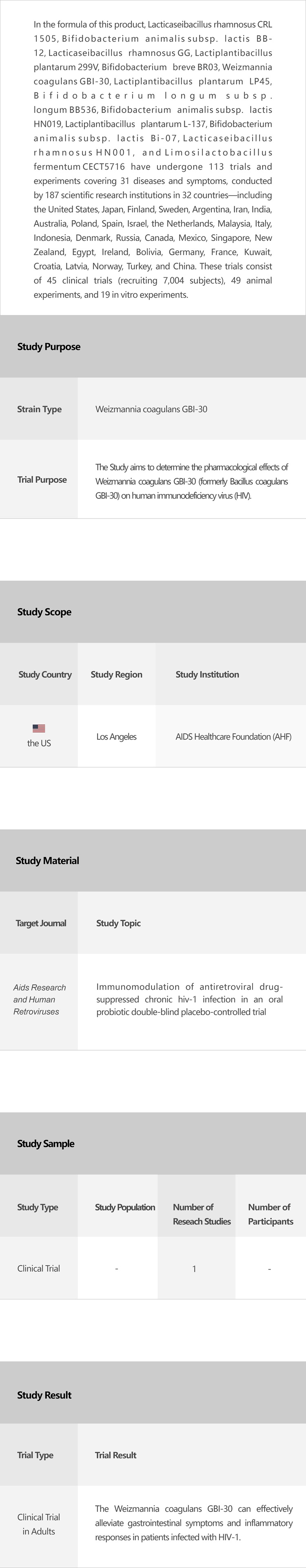
Task: Select the Clinical Trial study type cell
Action: pos(38,1268)
